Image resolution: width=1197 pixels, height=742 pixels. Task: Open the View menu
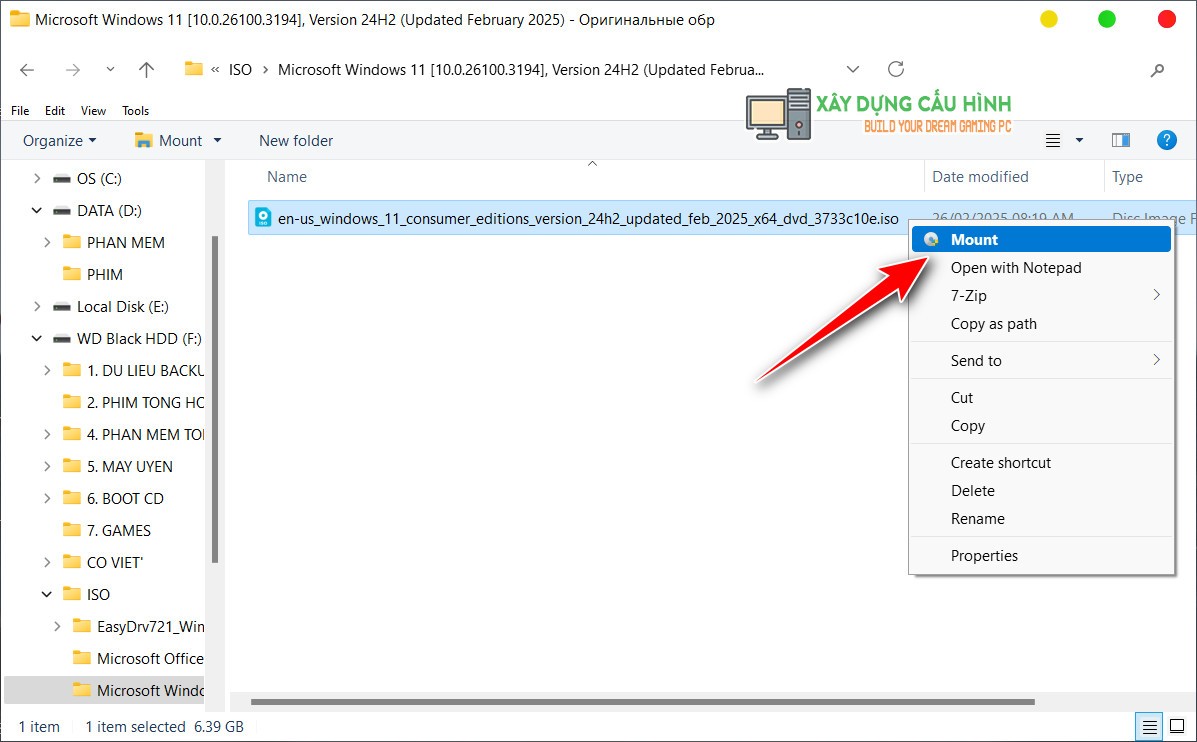[x=93, y=111]
